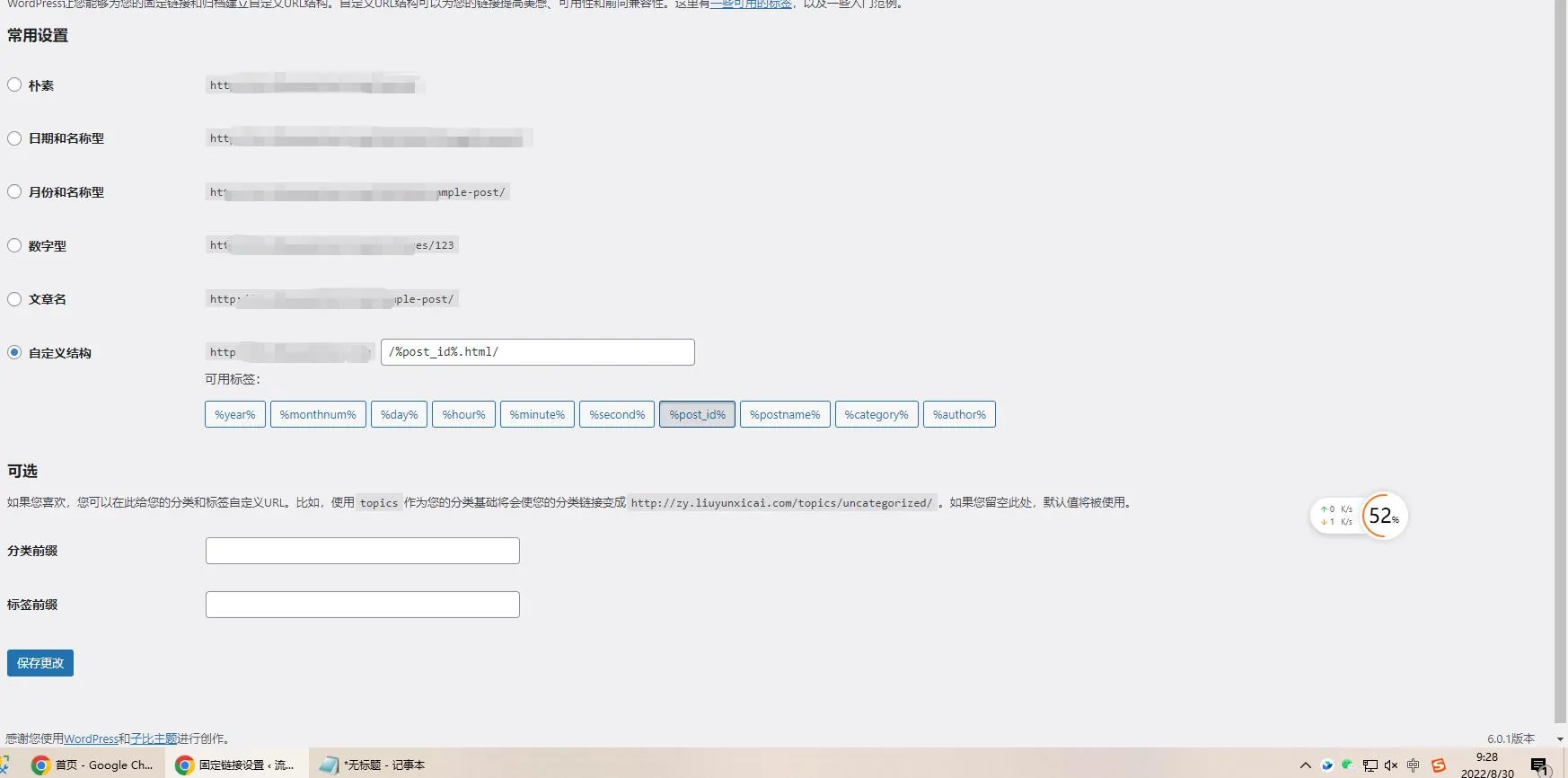Screen dimensions: 1568x778
Task: Open the WordPress footer link
Action: pyautogui.click(x=91, y=738)
